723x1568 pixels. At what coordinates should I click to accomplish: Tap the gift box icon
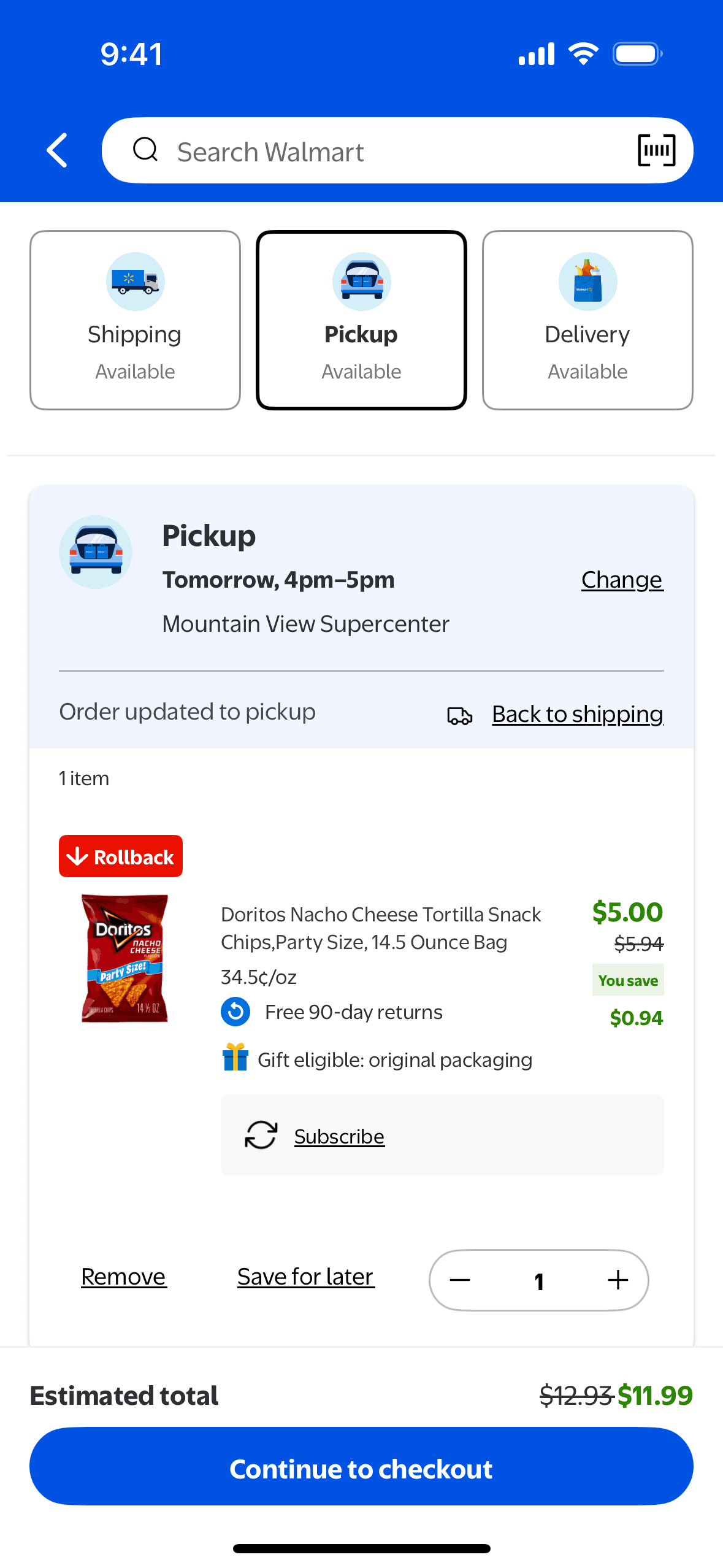click(235, 1058)
